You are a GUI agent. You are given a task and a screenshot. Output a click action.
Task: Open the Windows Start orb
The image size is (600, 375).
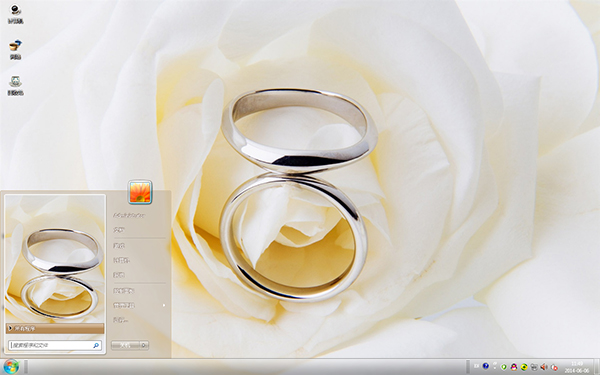click(x=11, y=367)
